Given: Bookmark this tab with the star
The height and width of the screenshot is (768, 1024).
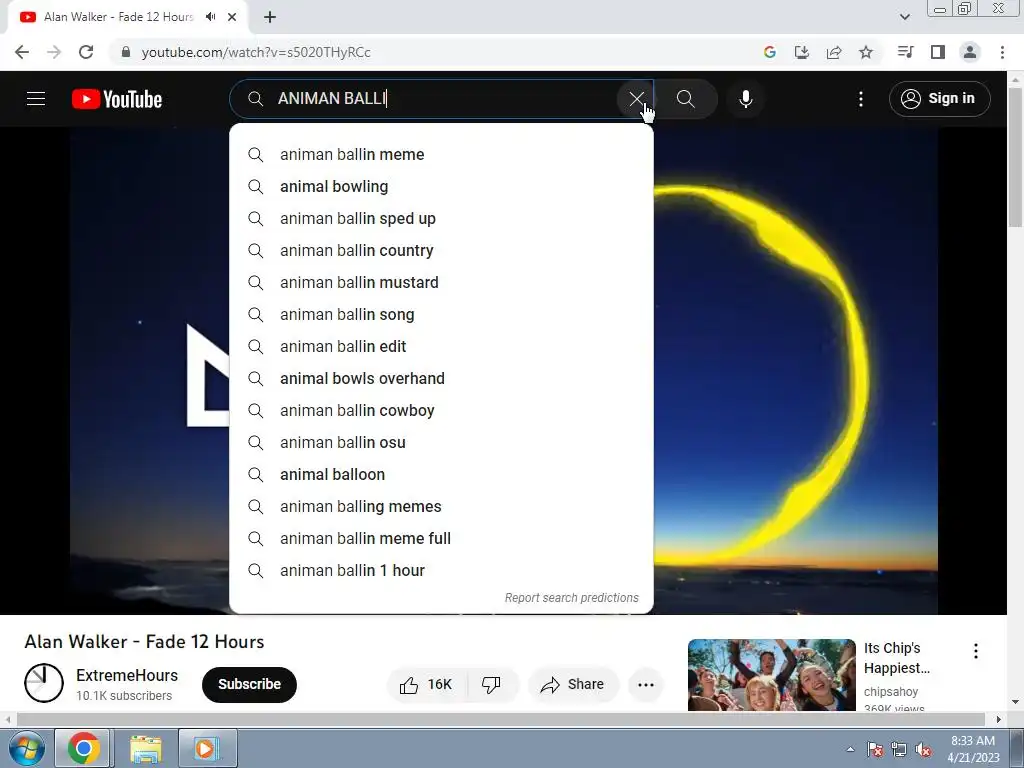Looking at the screenshot, I should tap(866, 52).
